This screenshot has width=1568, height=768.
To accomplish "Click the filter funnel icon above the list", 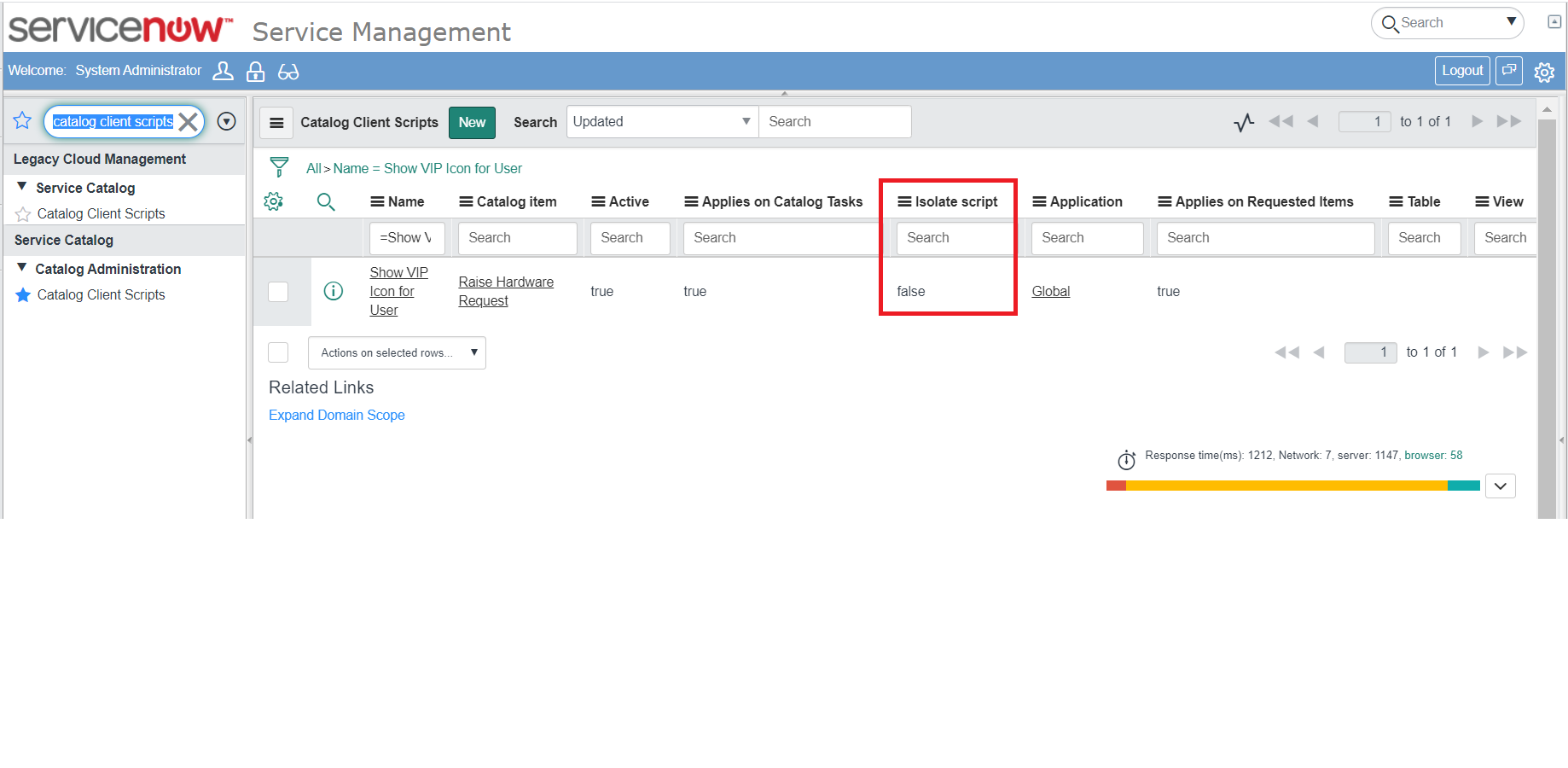I will (279, 167).
